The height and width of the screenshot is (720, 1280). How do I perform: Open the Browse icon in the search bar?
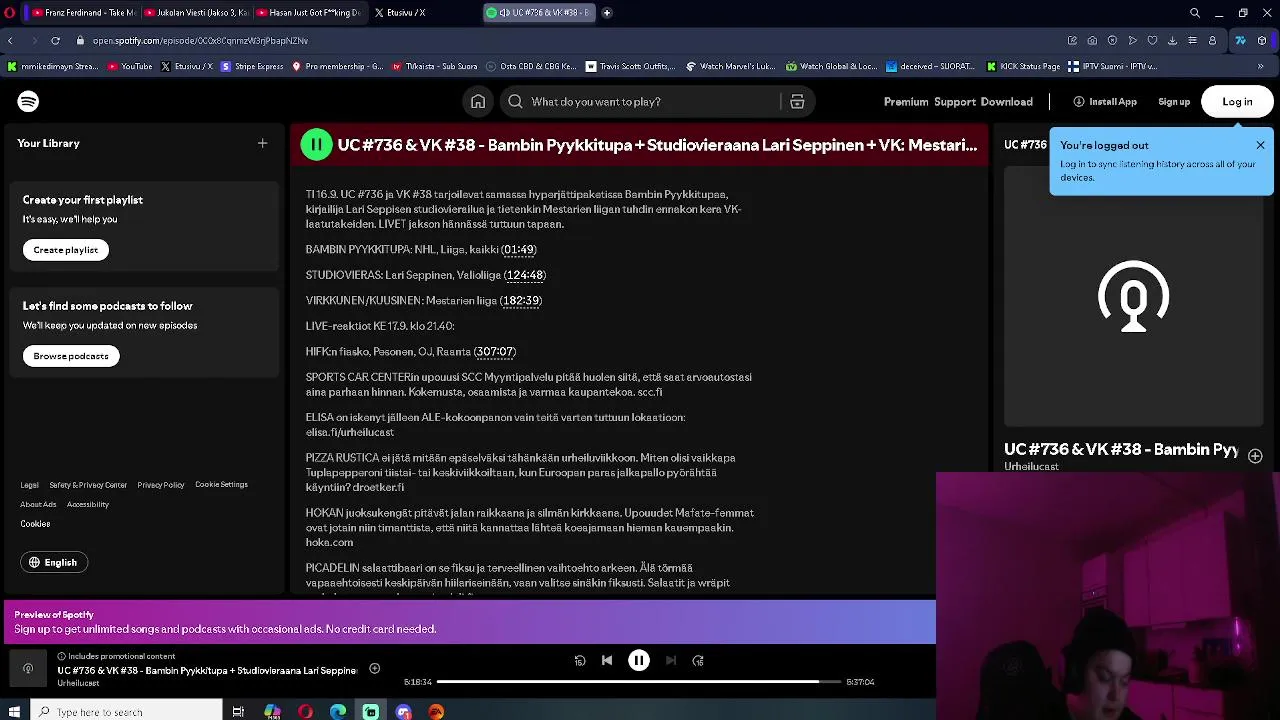[797, 101]
